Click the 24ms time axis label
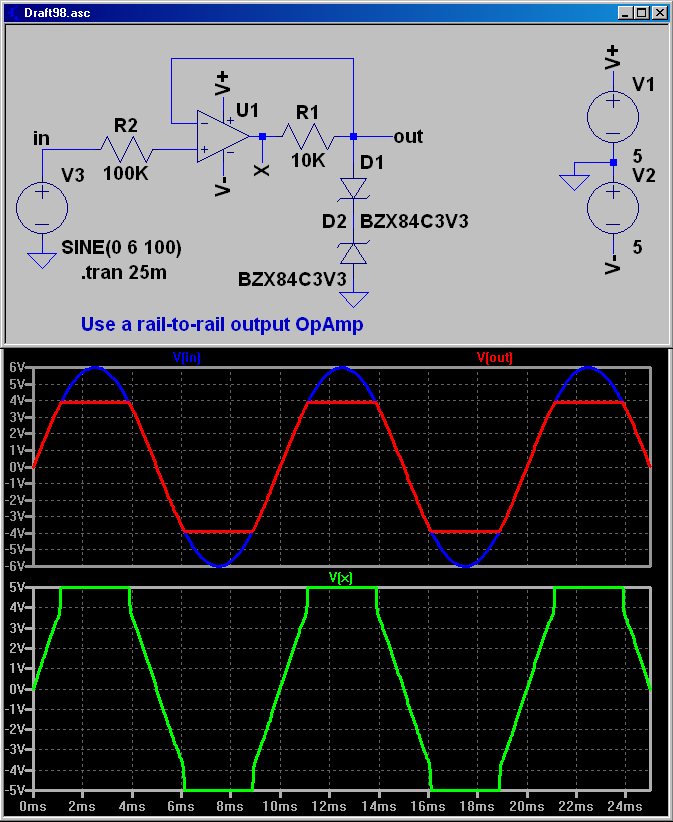This screenshot has height=822, width=673. coord(625,806)
